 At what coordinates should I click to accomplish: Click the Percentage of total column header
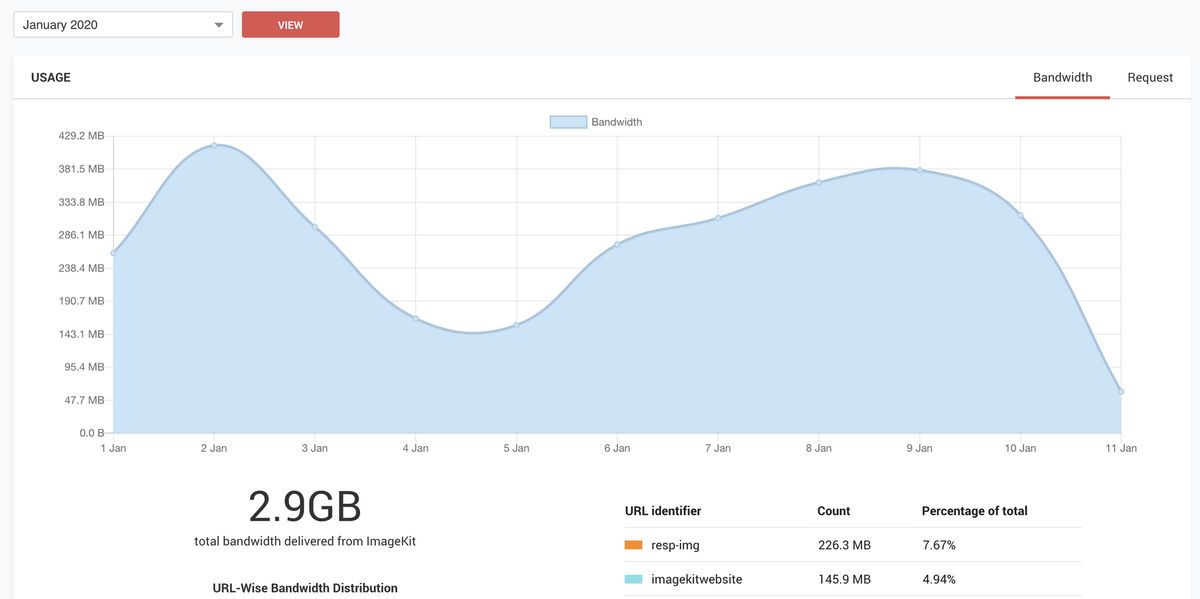(x=975, y=510)
